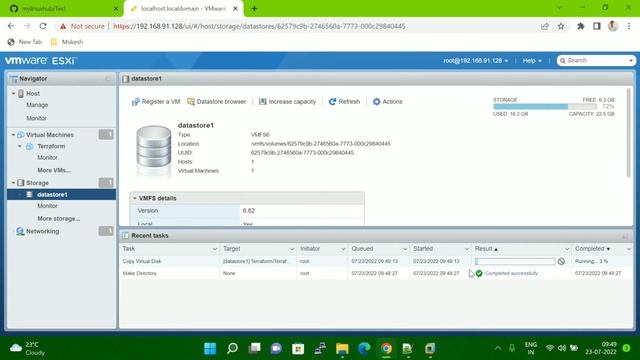Select the Terraform virtual machine
The width and height of the screenshot is (640, 360).
click(x=51, y=146)
